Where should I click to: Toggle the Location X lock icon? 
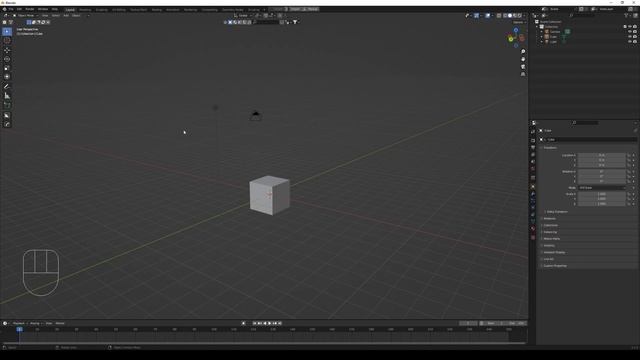point(629,155)
